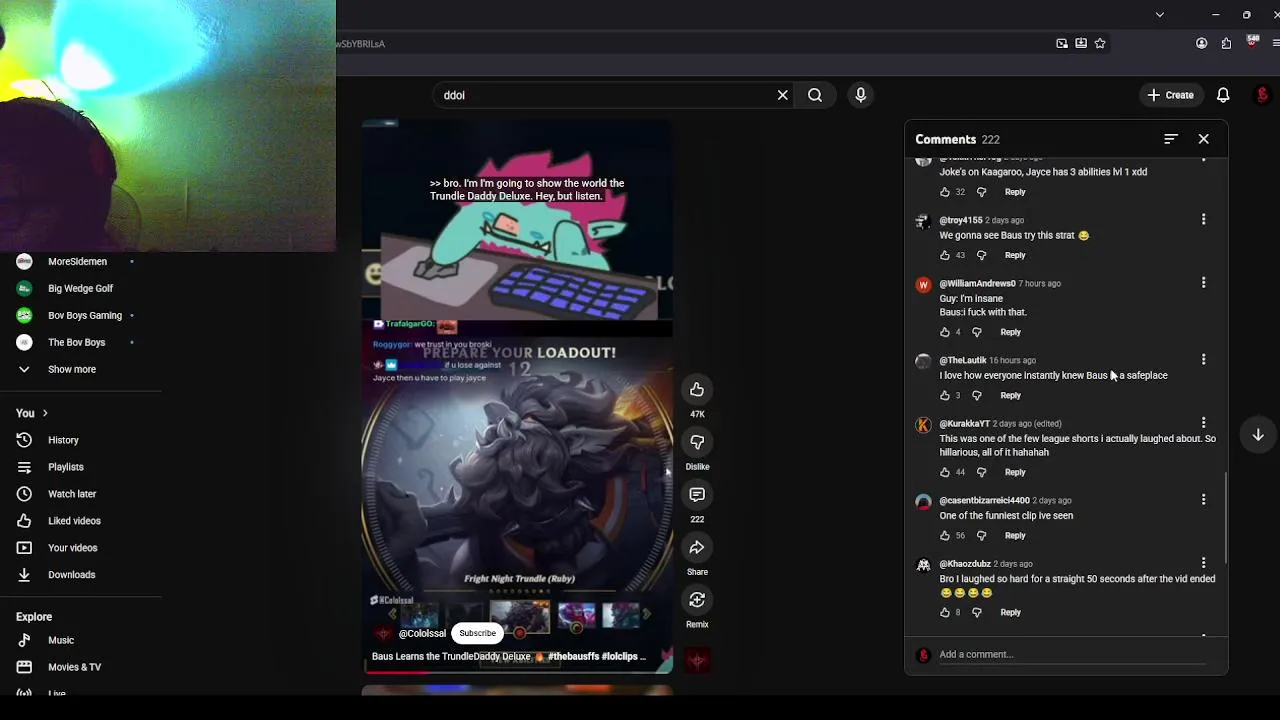Like the Shorts video (47K)
Viewport: 1280px width, 720px height.
click(x=697, y=389)
